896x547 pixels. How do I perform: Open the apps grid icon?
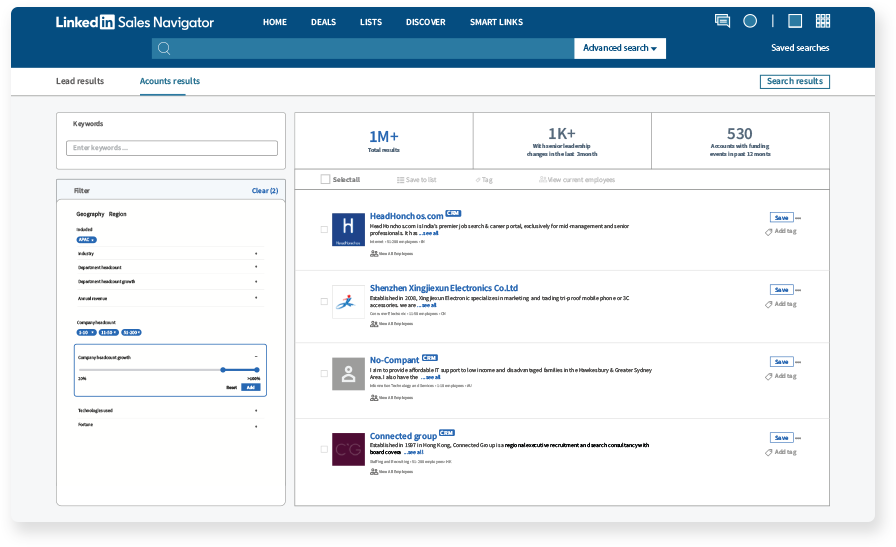823,21
